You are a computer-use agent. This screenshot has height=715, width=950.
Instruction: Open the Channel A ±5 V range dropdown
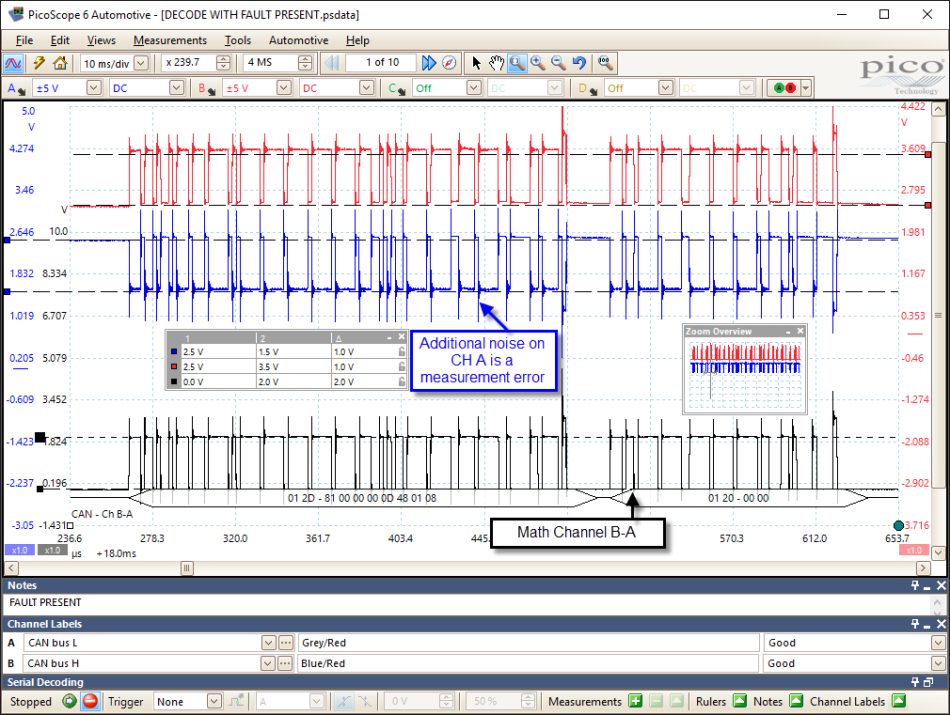tap(93, 88)
